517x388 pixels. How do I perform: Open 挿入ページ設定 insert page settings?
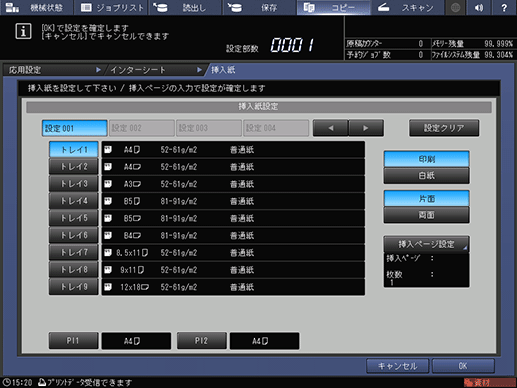pyautogui.click(x=426, y=244)
